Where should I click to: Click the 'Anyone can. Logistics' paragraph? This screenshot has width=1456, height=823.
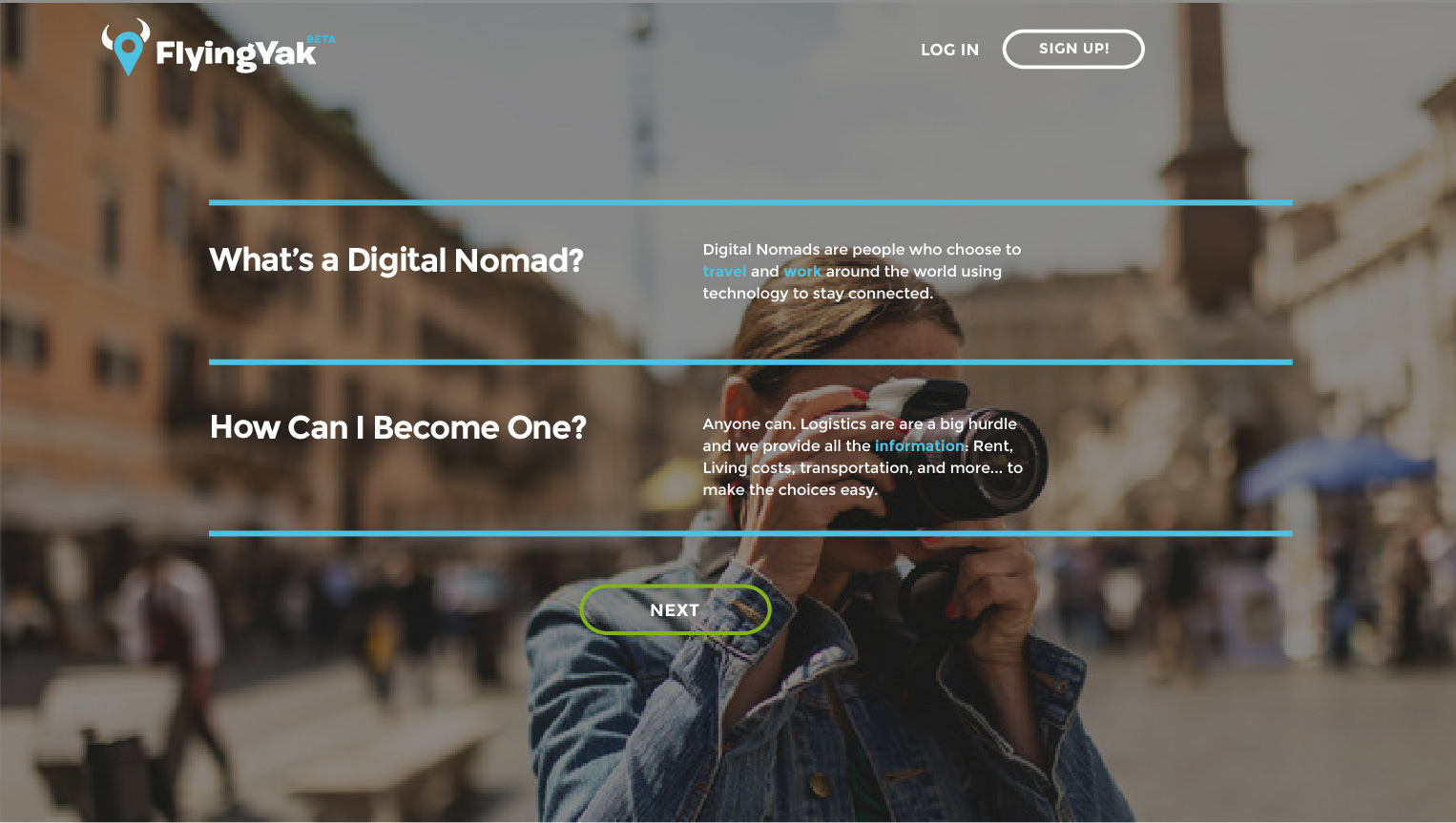[x=863, y=457]
